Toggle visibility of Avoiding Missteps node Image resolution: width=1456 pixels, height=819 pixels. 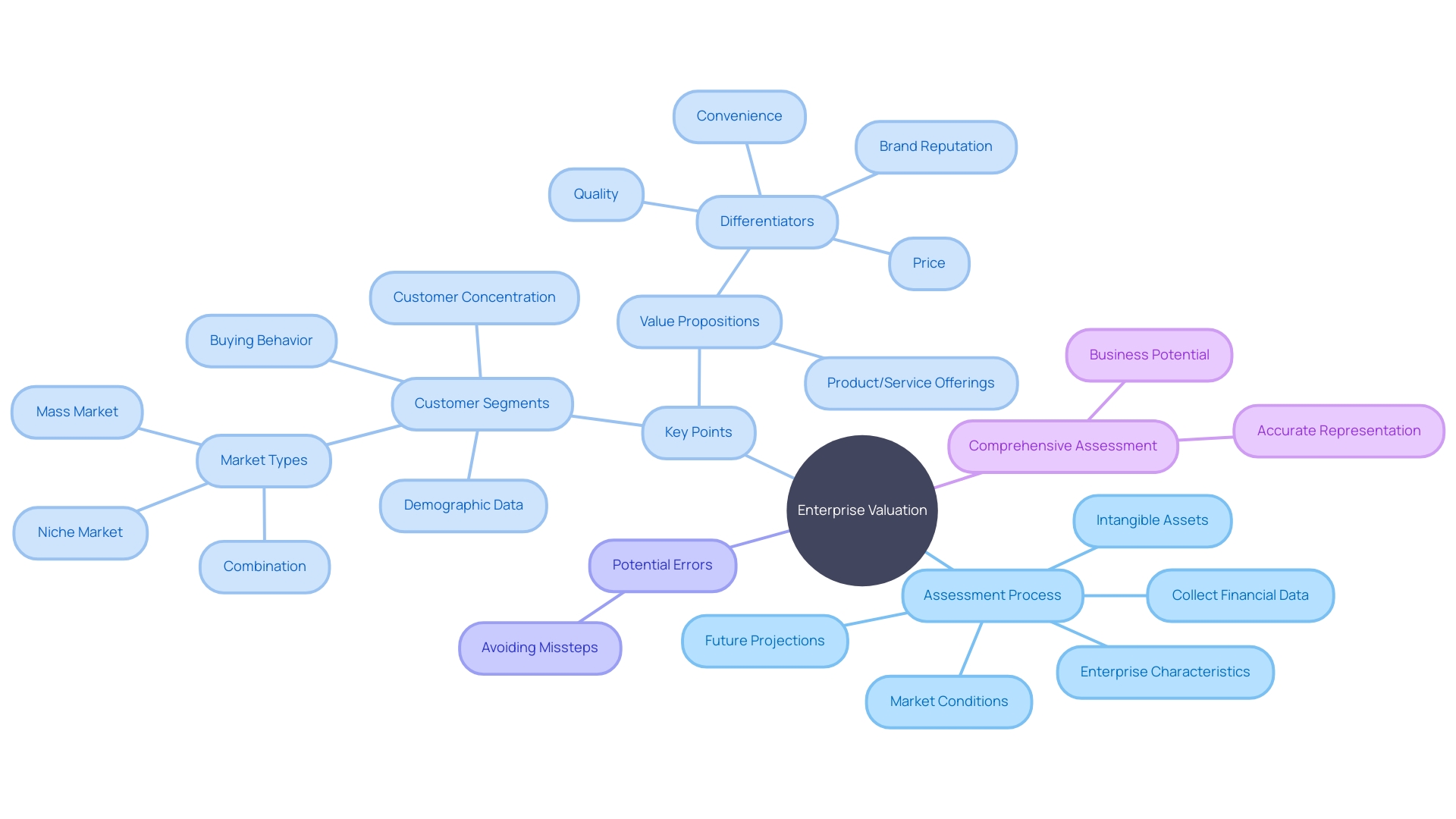[x=537, y=646]
